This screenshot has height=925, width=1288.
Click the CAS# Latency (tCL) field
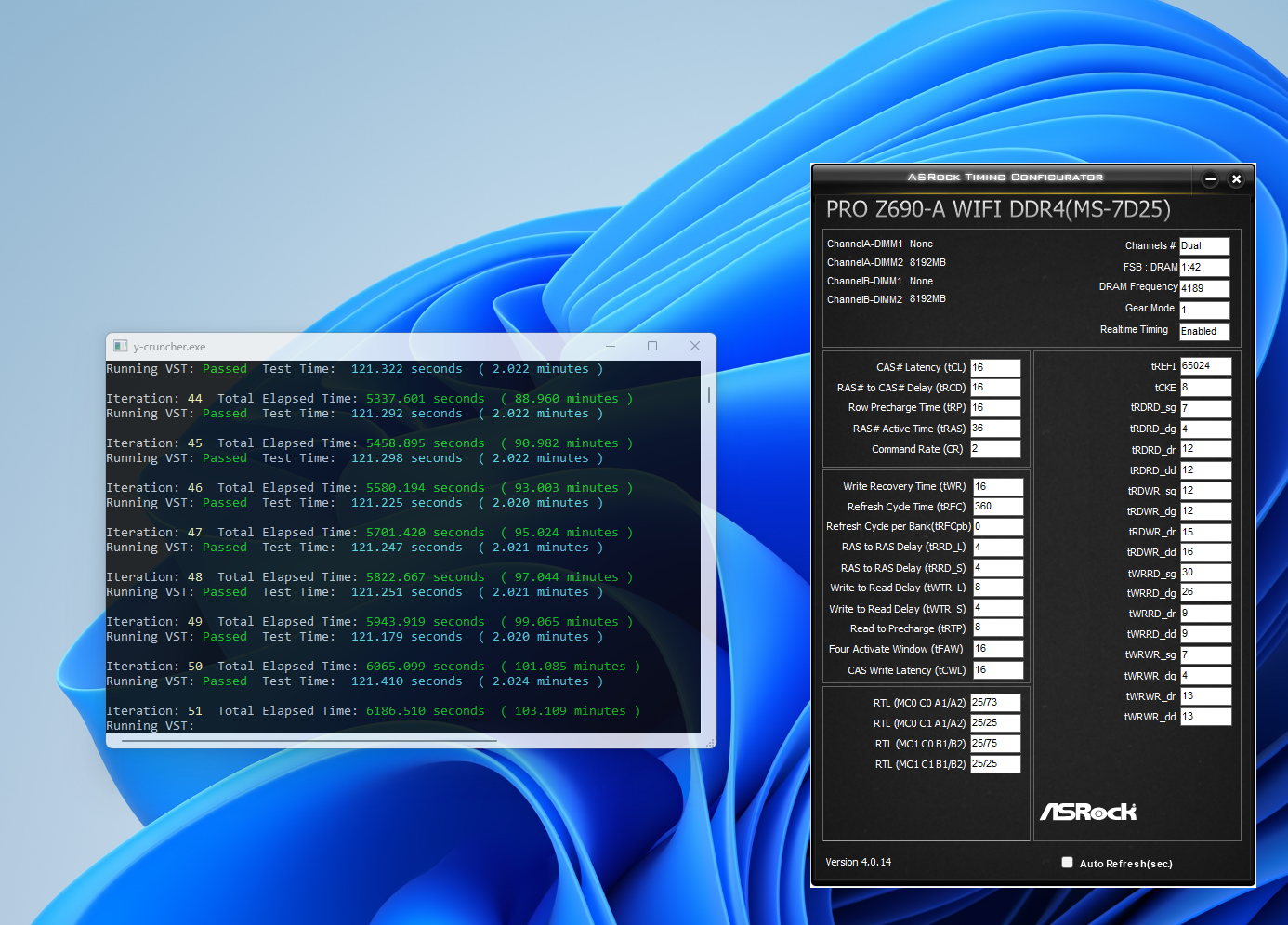(995, 368)
